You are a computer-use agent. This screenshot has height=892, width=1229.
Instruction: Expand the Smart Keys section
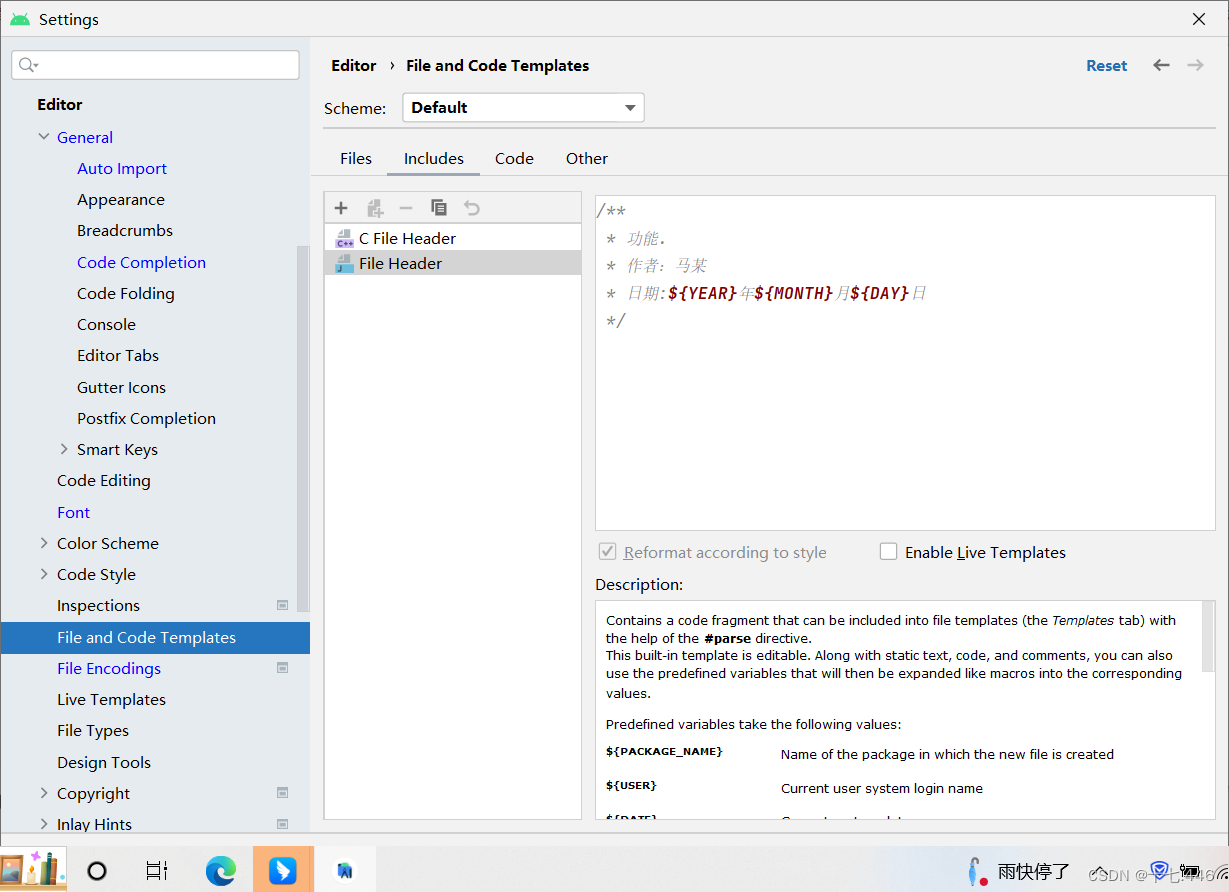pos(63,449)
